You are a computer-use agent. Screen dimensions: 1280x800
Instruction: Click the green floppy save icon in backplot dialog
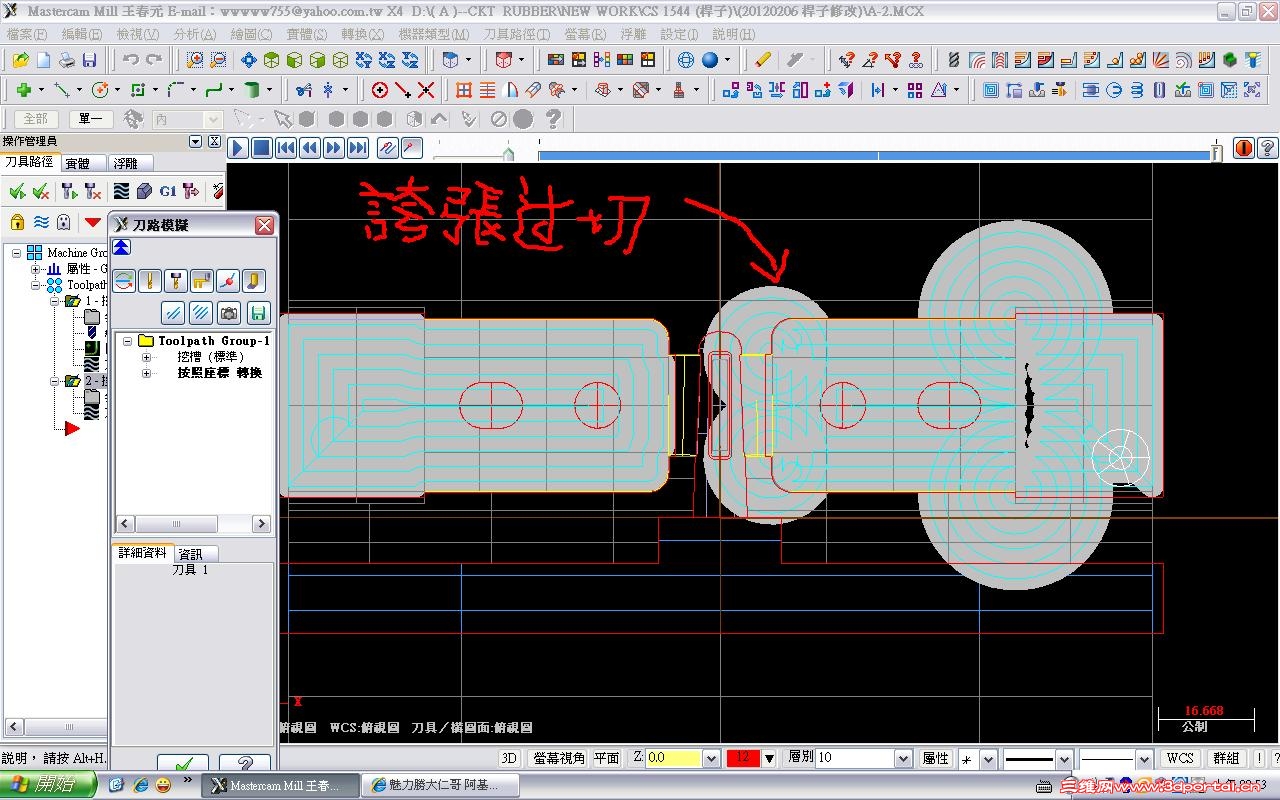click(x=258, y=313)
